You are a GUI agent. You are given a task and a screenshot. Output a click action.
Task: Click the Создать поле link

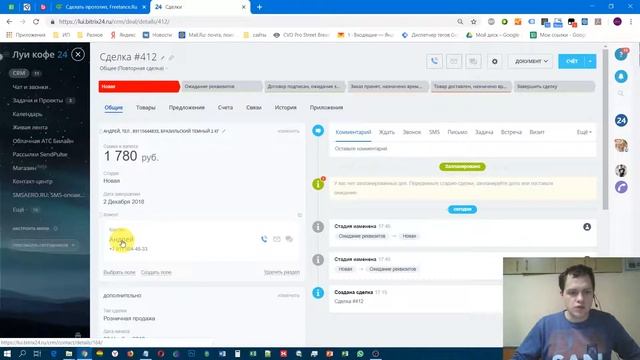click(x=156, y=272)
